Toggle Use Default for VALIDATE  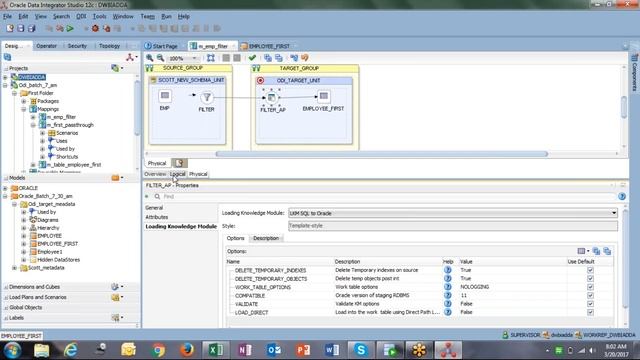pos(590,304)
